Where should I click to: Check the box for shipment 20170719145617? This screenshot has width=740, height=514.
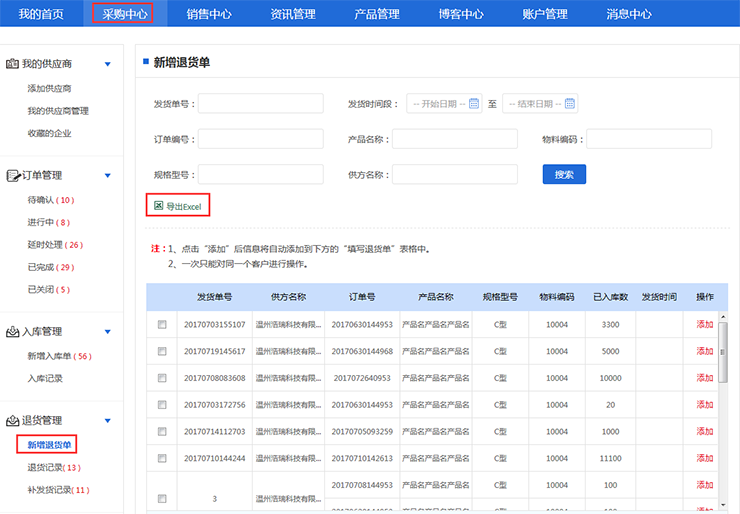pos(162,351)
